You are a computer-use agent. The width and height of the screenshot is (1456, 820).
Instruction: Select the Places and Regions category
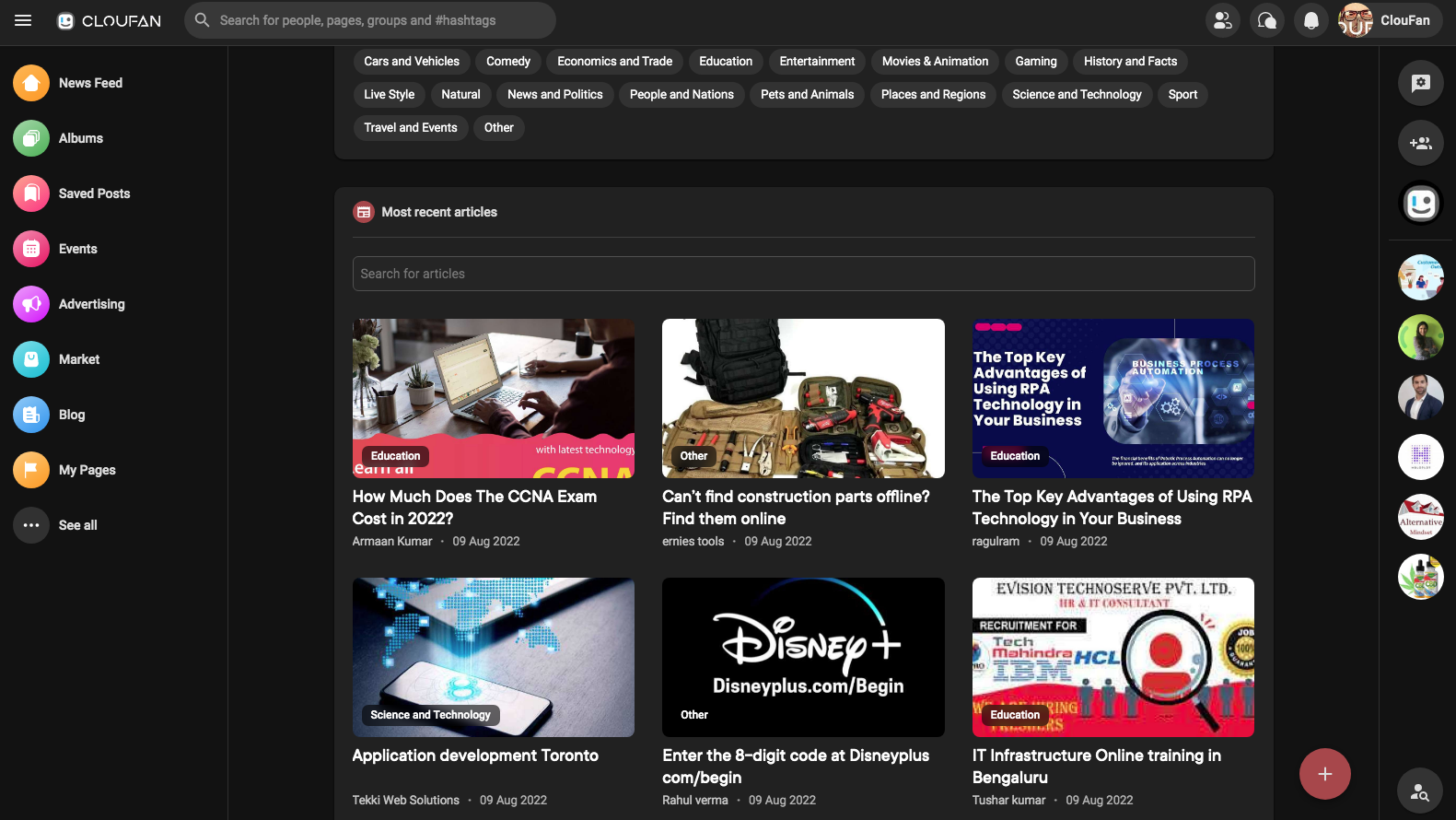pos(933,95)
